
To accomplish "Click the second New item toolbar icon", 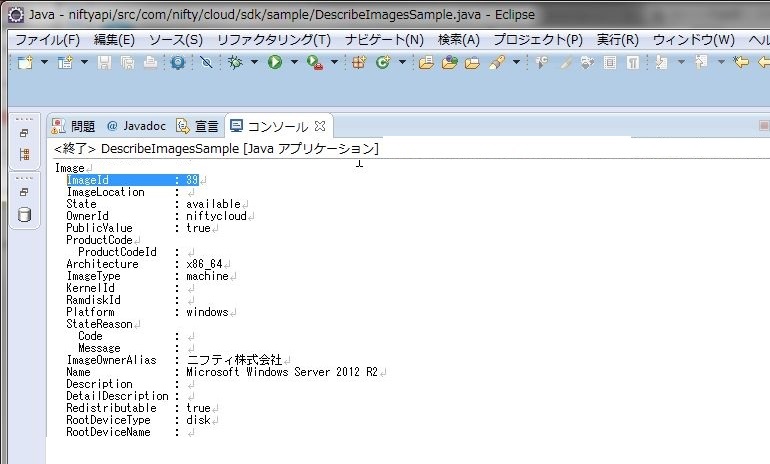I will tap(65, 62).
